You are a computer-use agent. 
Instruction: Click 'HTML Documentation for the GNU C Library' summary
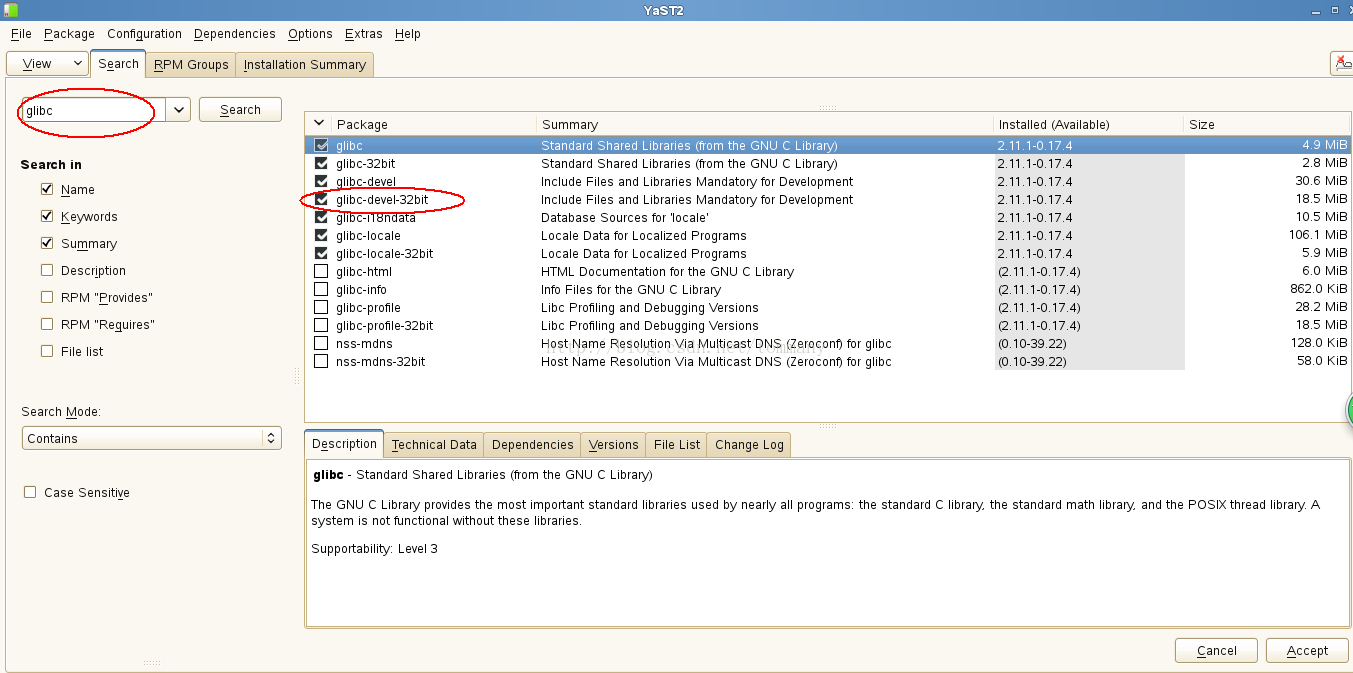(667, 271)
